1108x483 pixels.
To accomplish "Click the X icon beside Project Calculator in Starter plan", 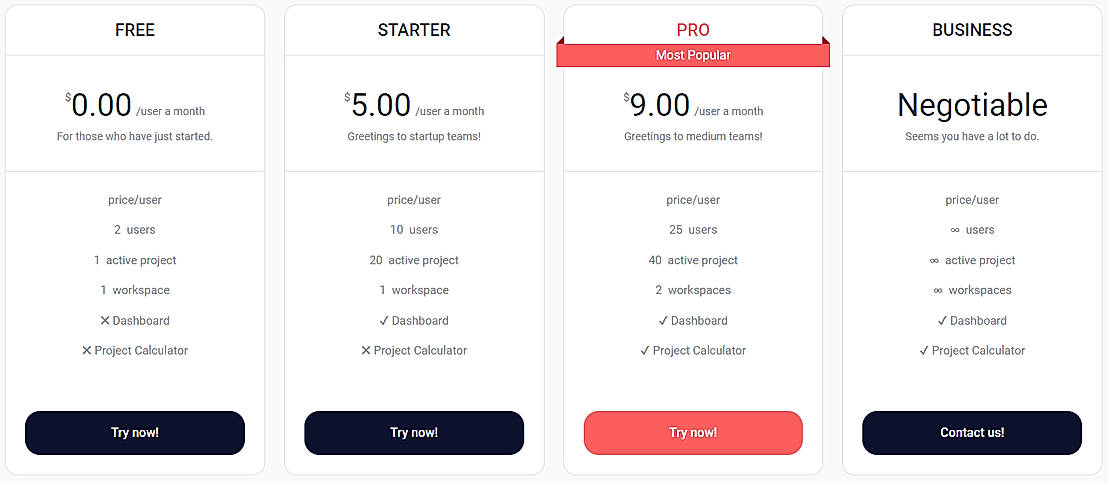I will [366, 351].
